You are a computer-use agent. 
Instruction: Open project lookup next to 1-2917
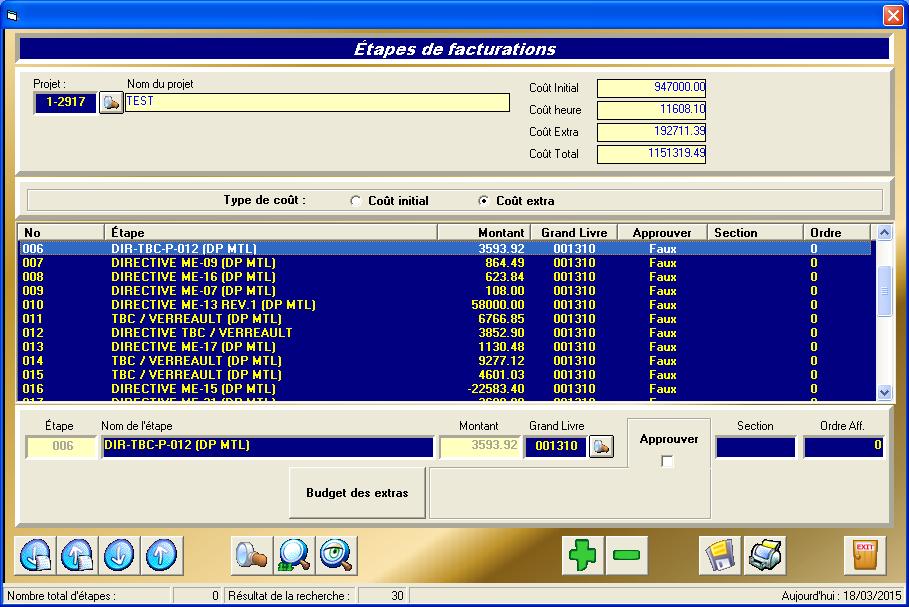pos(110,102)
